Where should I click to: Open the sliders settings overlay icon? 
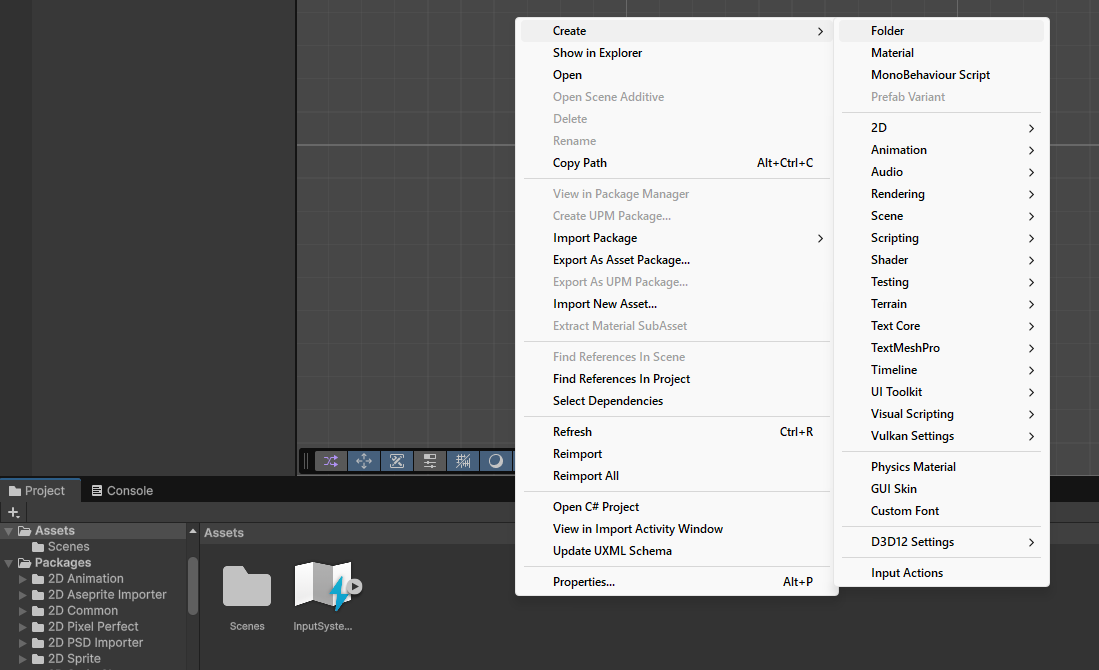(430, 461)
